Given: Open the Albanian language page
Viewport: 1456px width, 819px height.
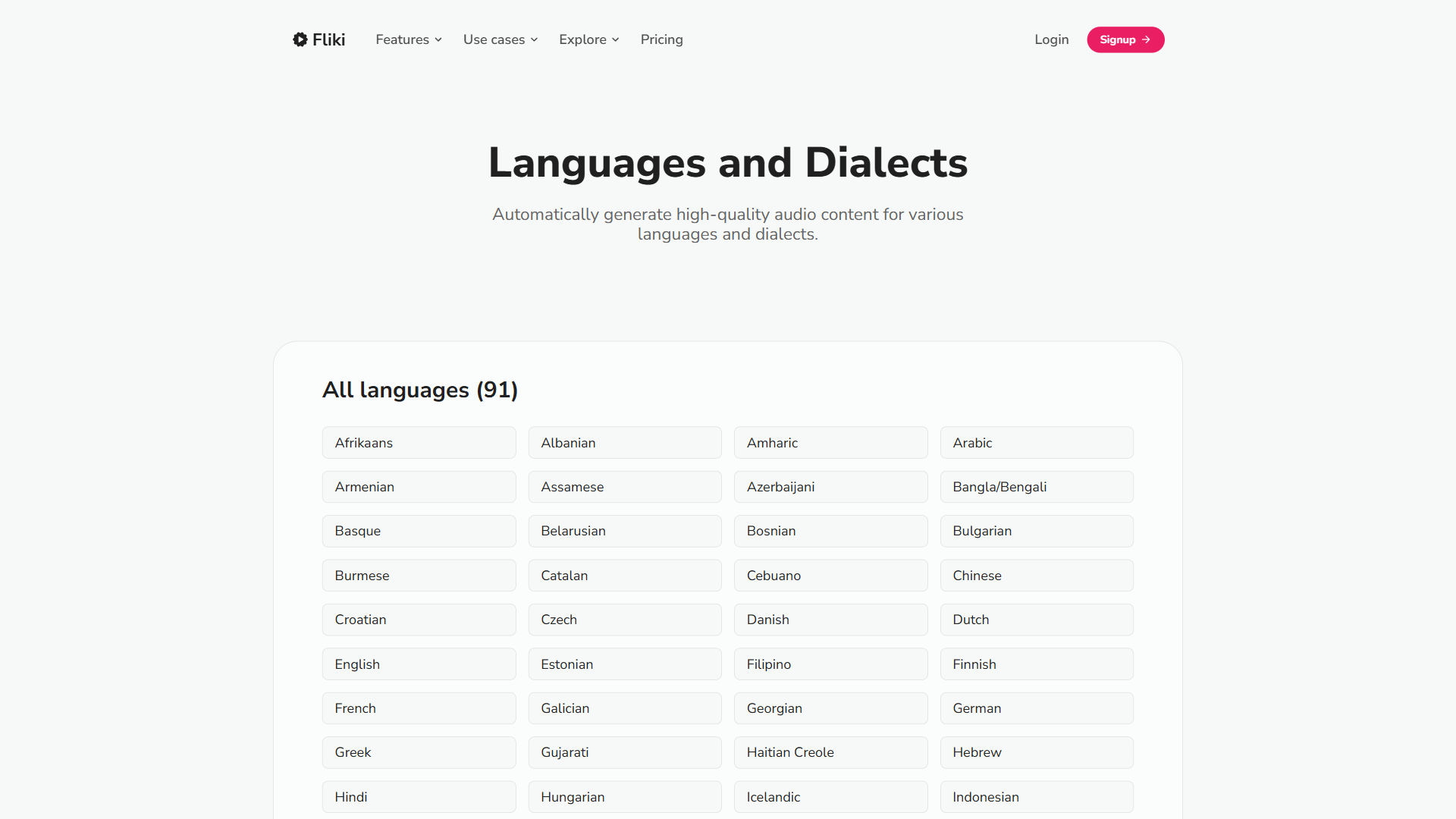Looking at the screenshot, I should [x=625, y=443].
